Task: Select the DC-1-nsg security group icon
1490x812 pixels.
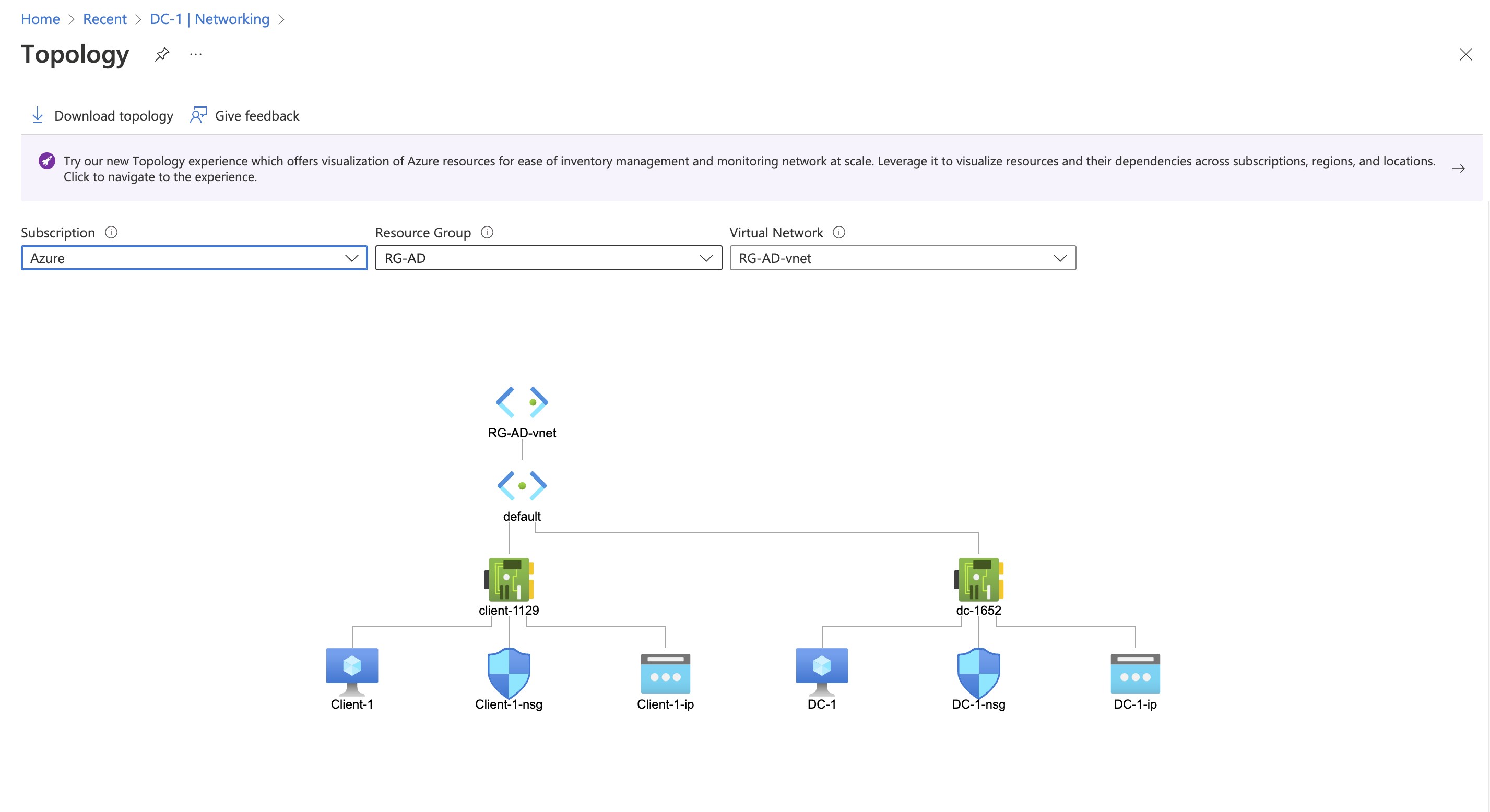Action: [x=978, y=673]
